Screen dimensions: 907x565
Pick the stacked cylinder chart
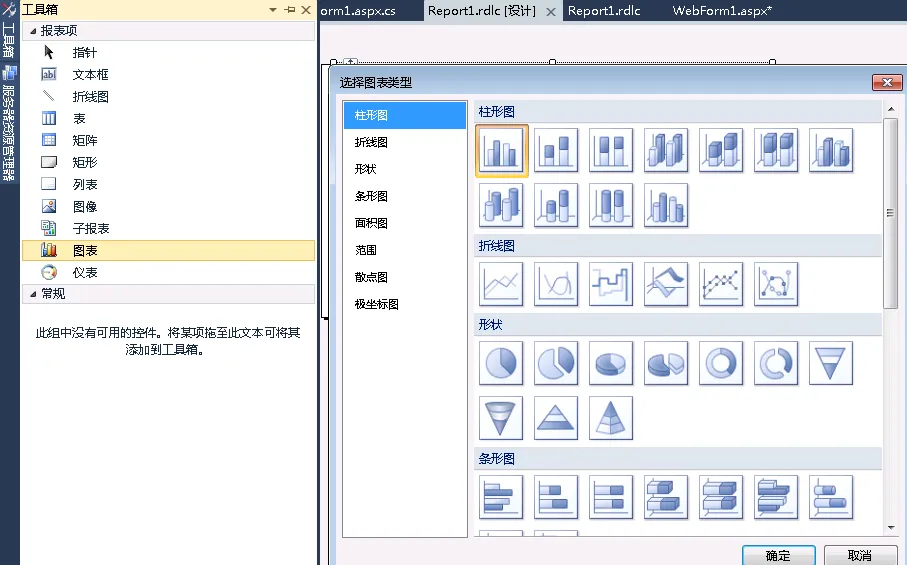coord(556,205)
